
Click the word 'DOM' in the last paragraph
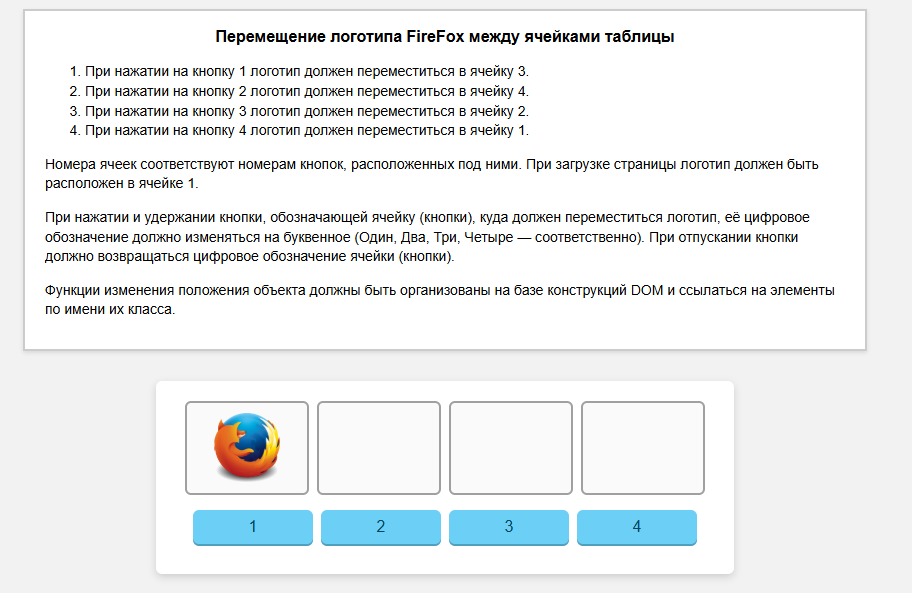pos(648,290)
